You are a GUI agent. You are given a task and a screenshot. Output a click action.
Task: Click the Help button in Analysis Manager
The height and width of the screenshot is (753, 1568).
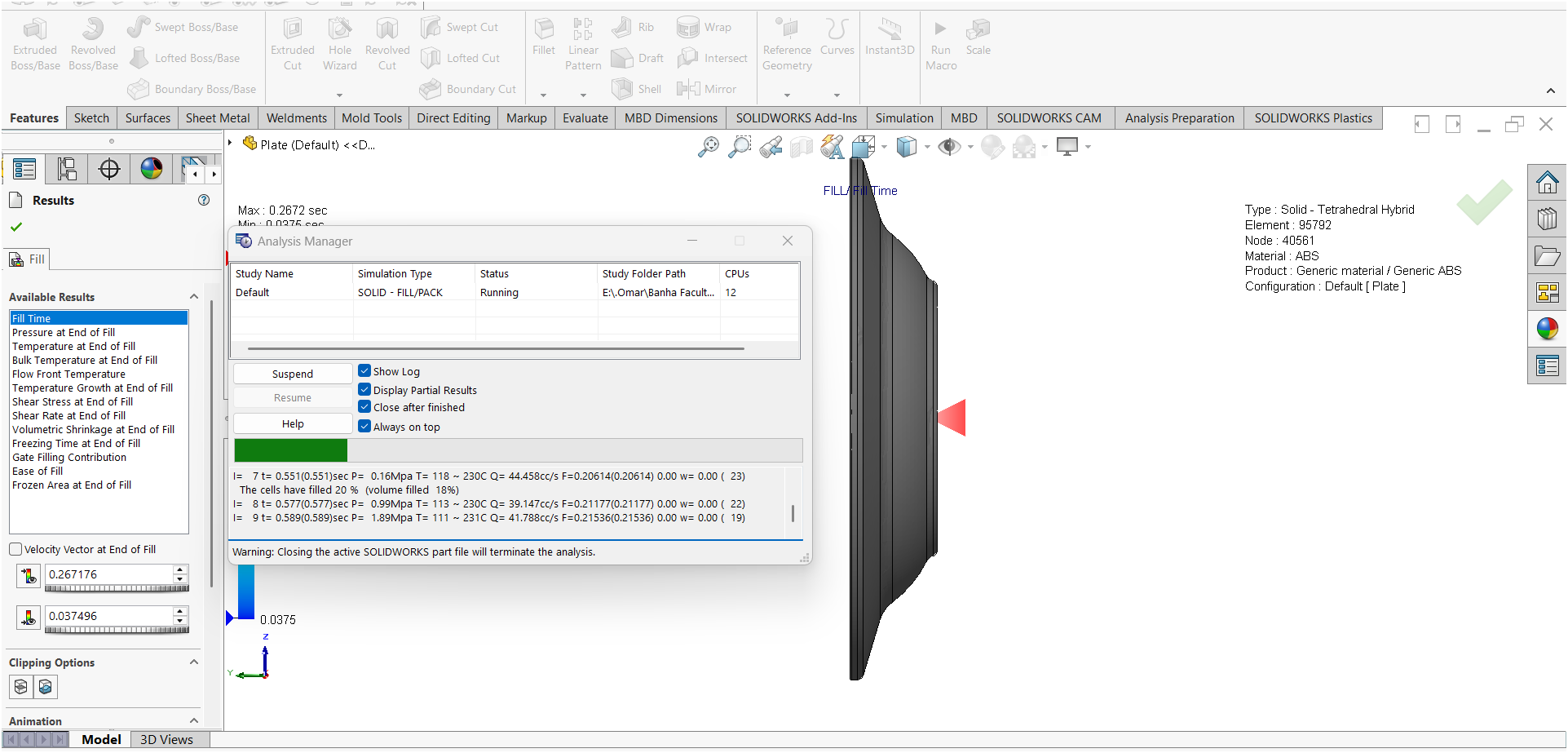(x=293, y=423)
